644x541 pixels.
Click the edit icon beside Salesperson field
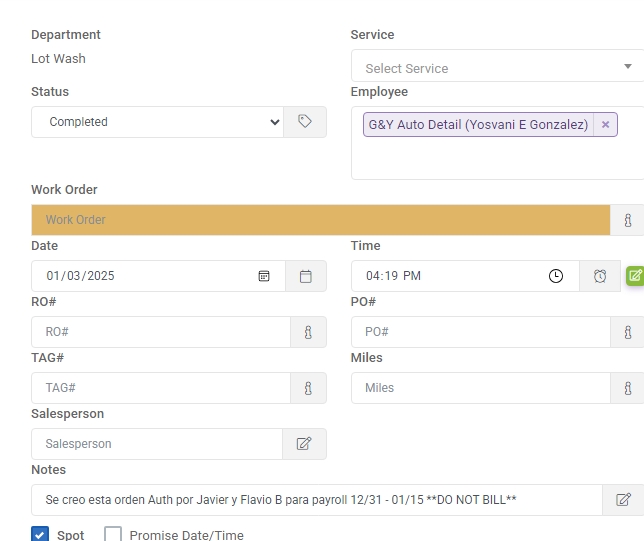304,444
